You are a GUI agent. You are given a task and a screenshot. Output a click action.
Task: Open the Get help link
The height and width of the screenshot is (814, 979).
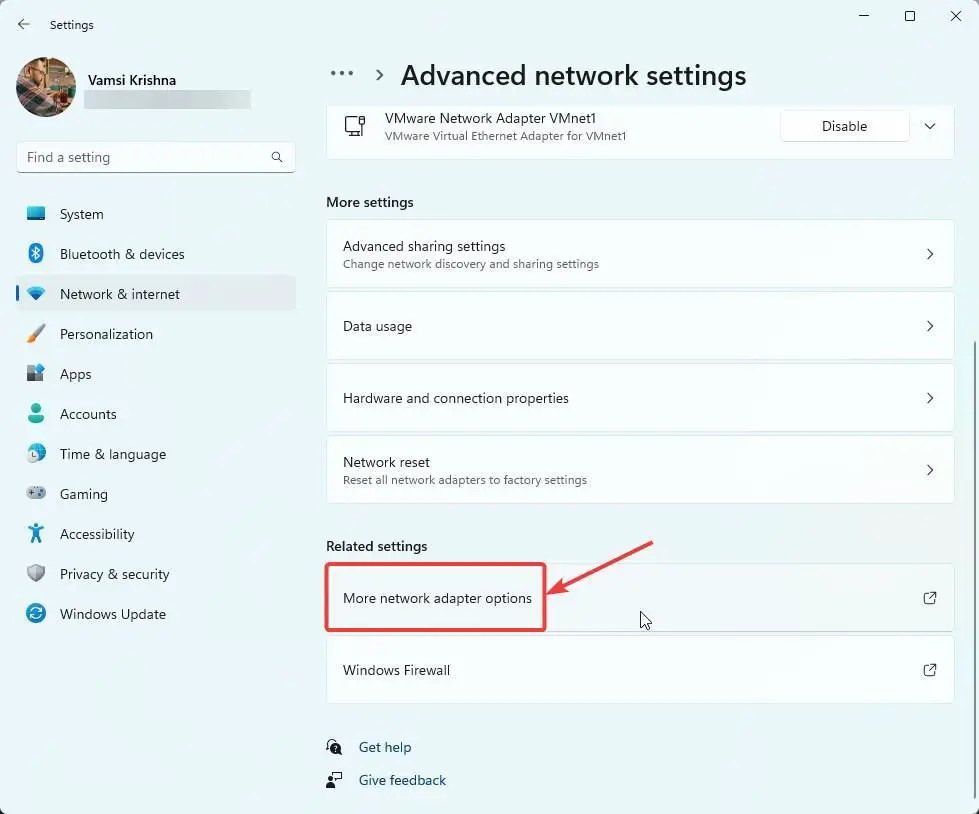385,747
